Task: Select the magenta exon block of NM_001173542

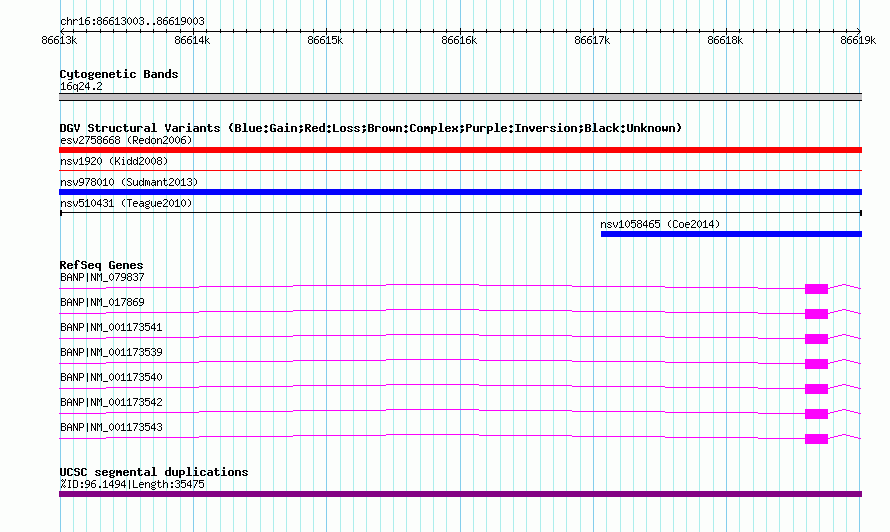Action: pos(816,414)
